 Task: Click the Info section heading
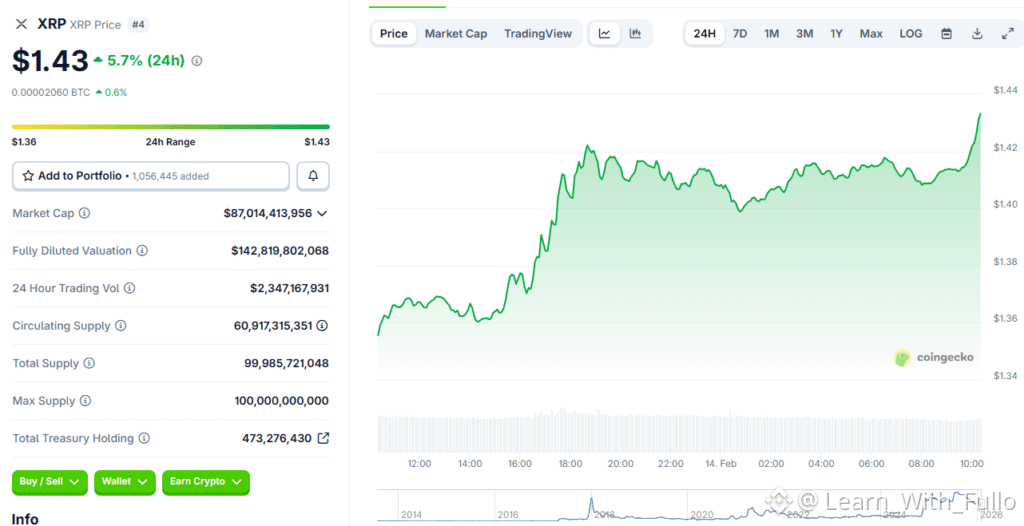(25, 519)
